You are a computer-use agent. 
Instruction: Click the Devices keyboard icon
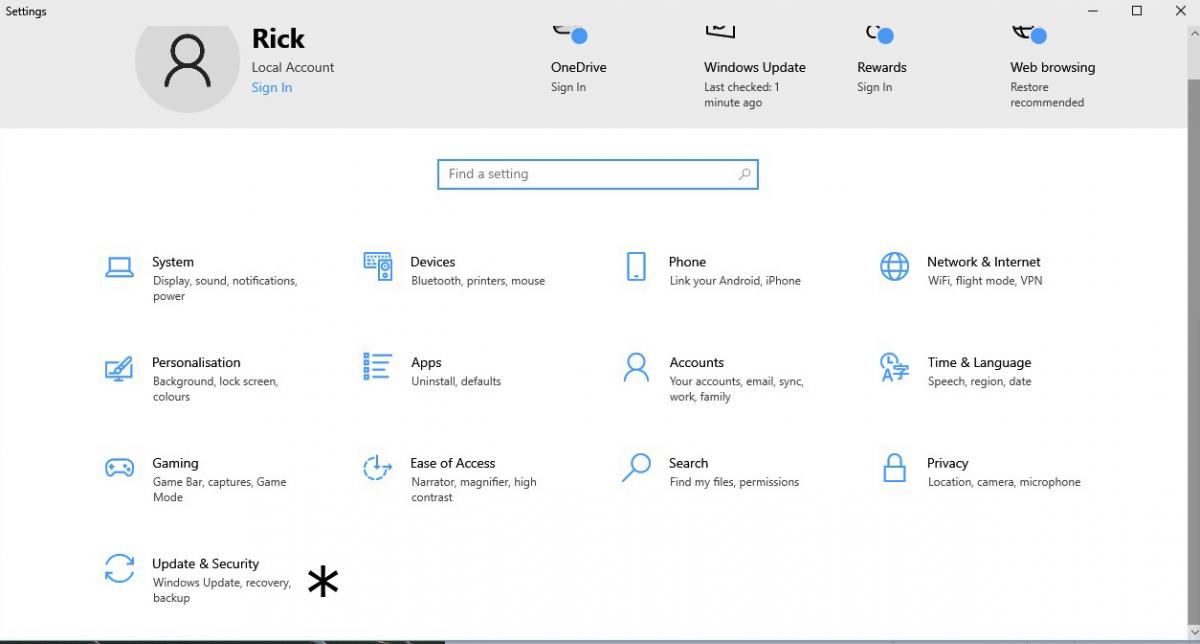pyautogui.click(x=378, y=266)
